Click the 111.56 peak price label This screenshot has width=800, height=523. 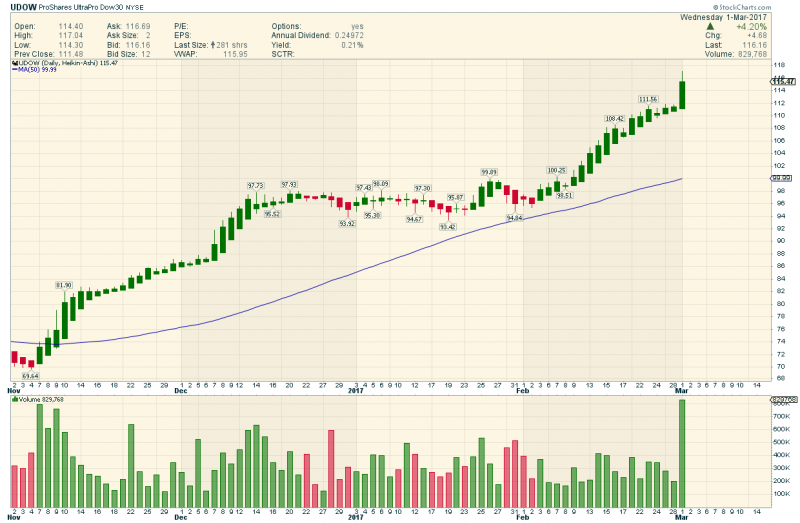point(648,99)
